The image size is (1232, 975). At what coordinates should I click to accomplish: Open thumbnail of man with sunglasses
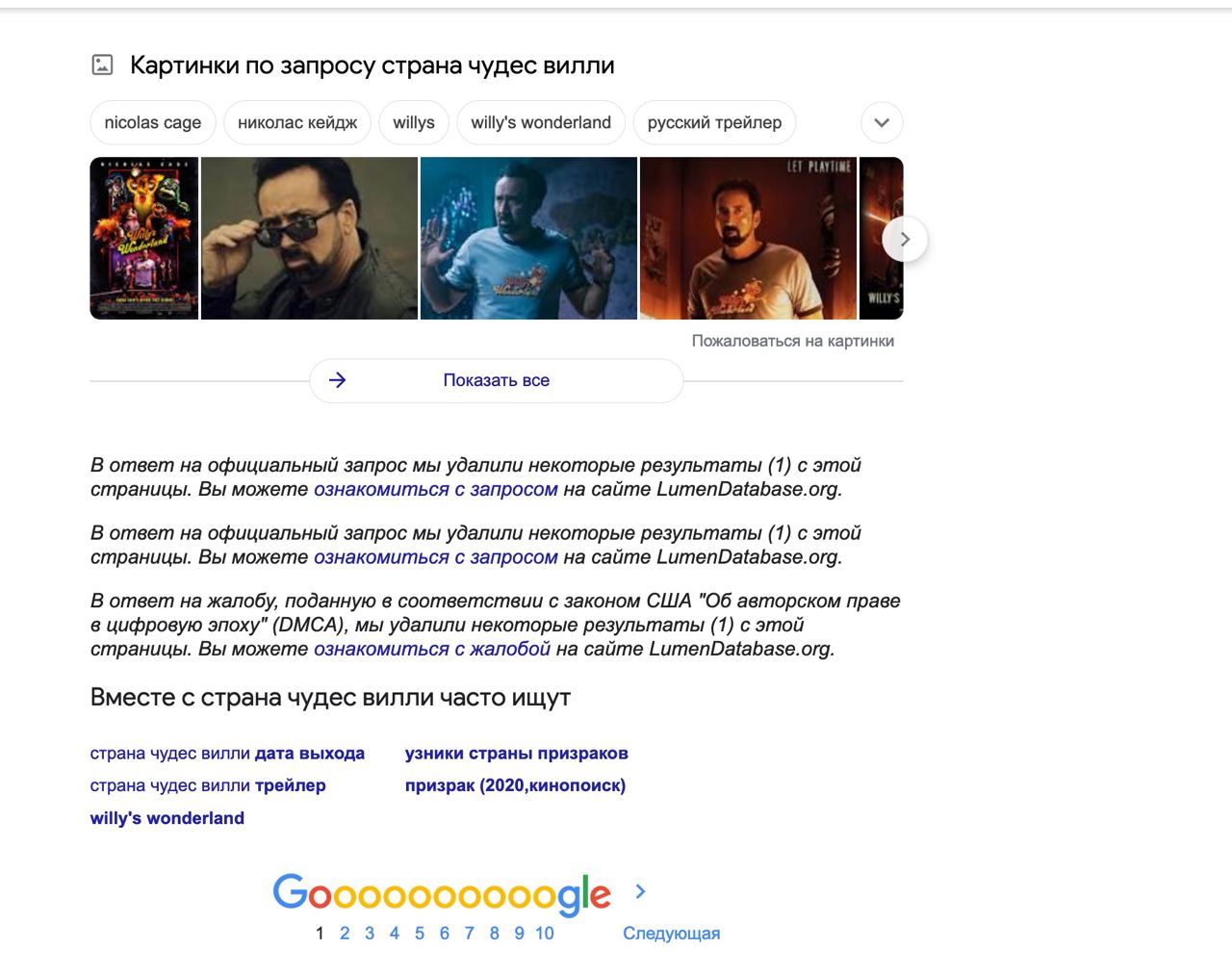(x=309, y=239)
